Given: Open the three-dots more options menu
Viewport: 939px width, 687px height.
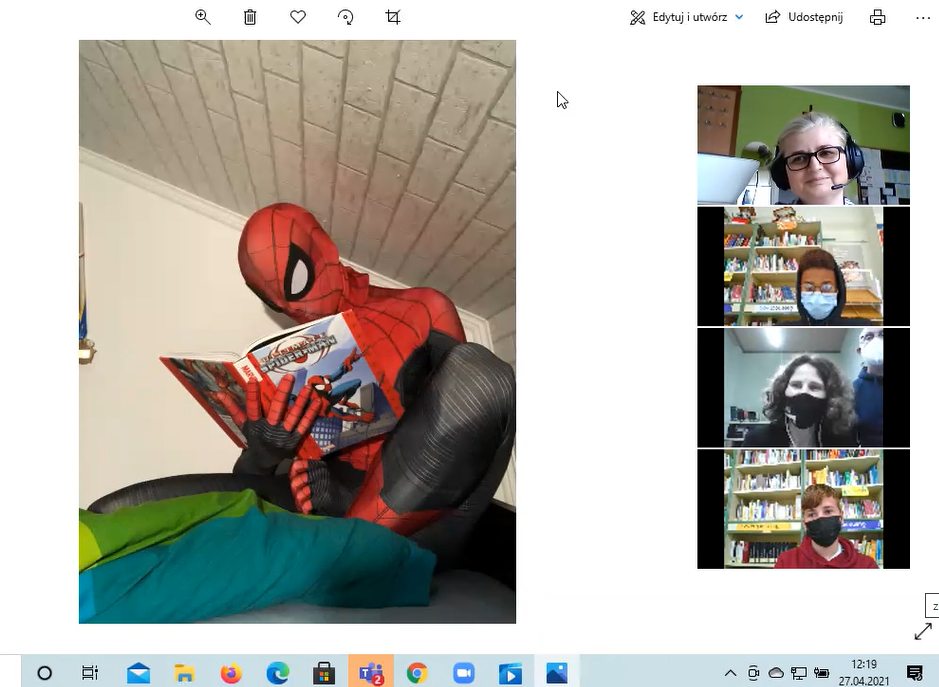Looking at the screenshot, I should pos(922,17).
